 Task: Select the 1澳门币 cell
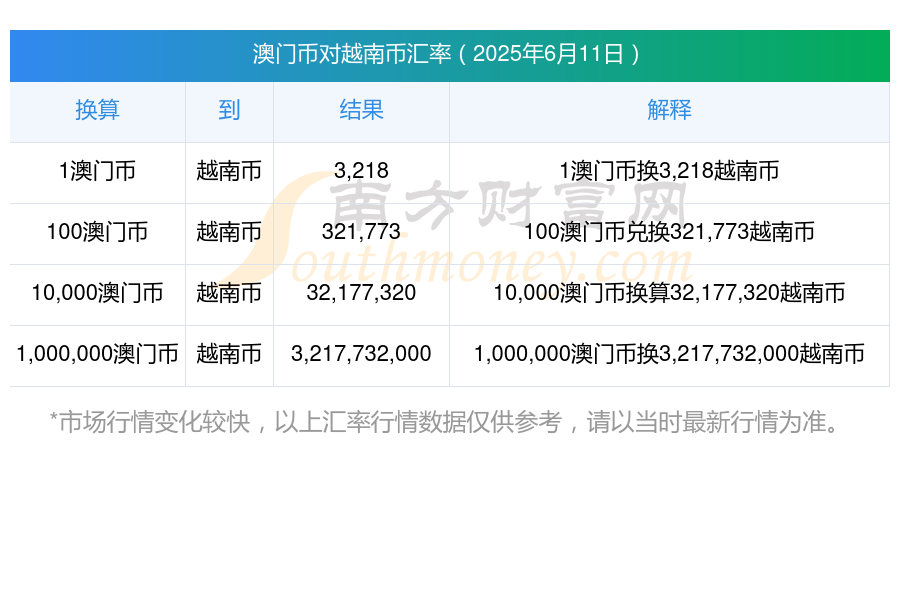click(x=98, y=171)
